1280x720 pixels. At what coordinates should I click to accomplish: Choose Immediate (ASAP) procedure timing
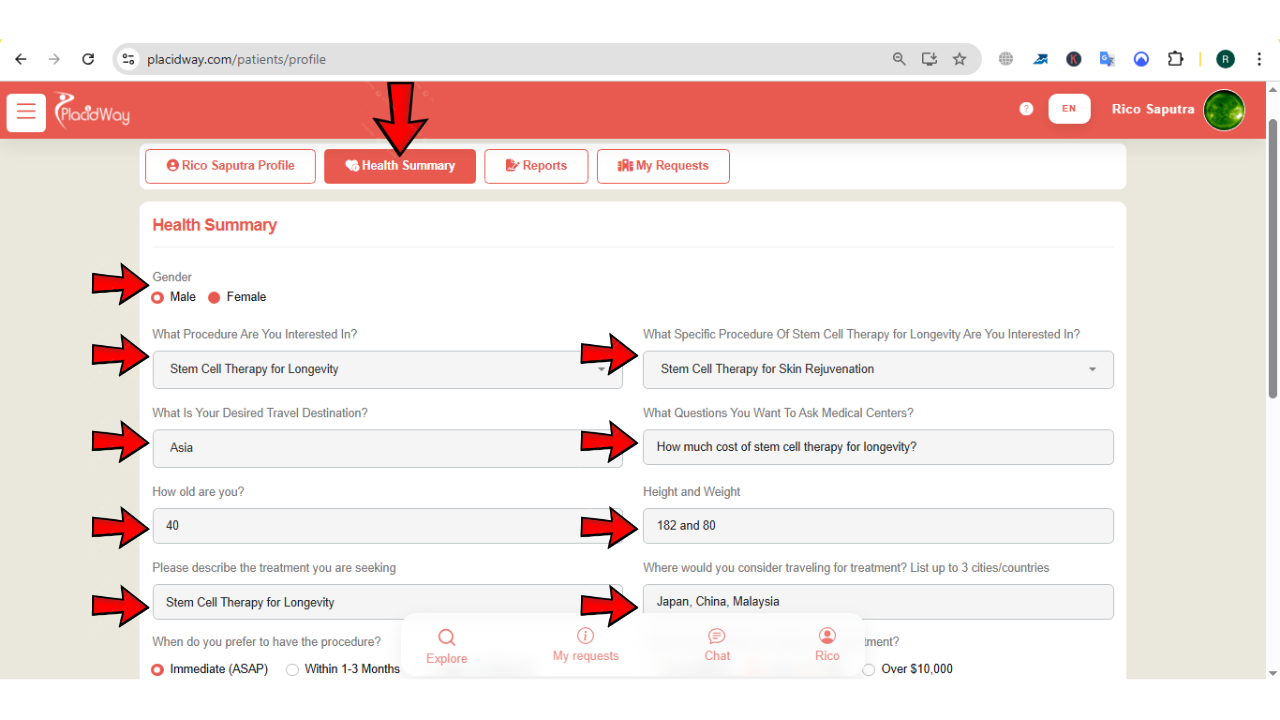click(x=158, y=669)
